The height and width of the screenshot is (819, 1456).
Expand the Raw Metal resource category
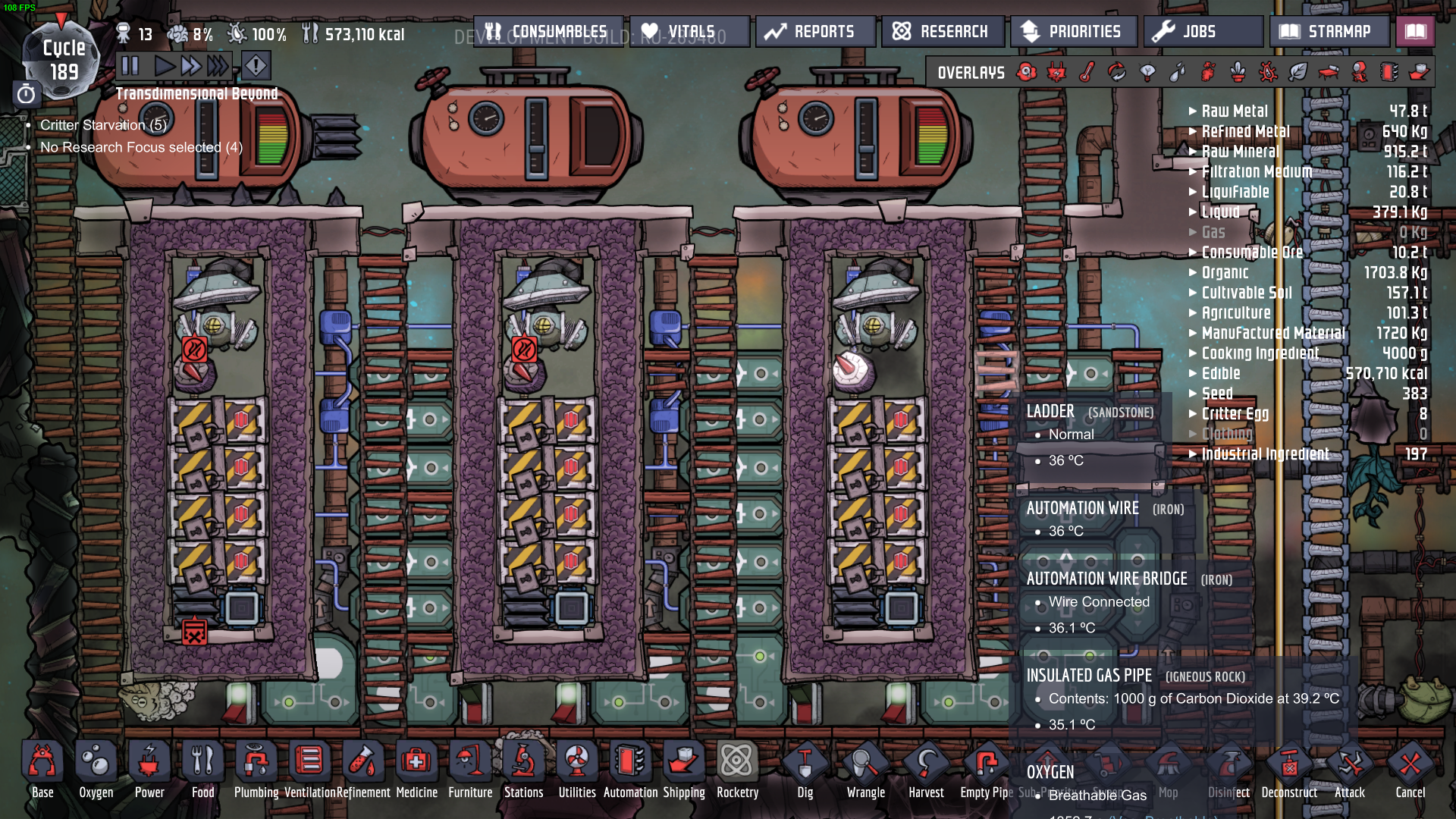[x=1234, y=111]
